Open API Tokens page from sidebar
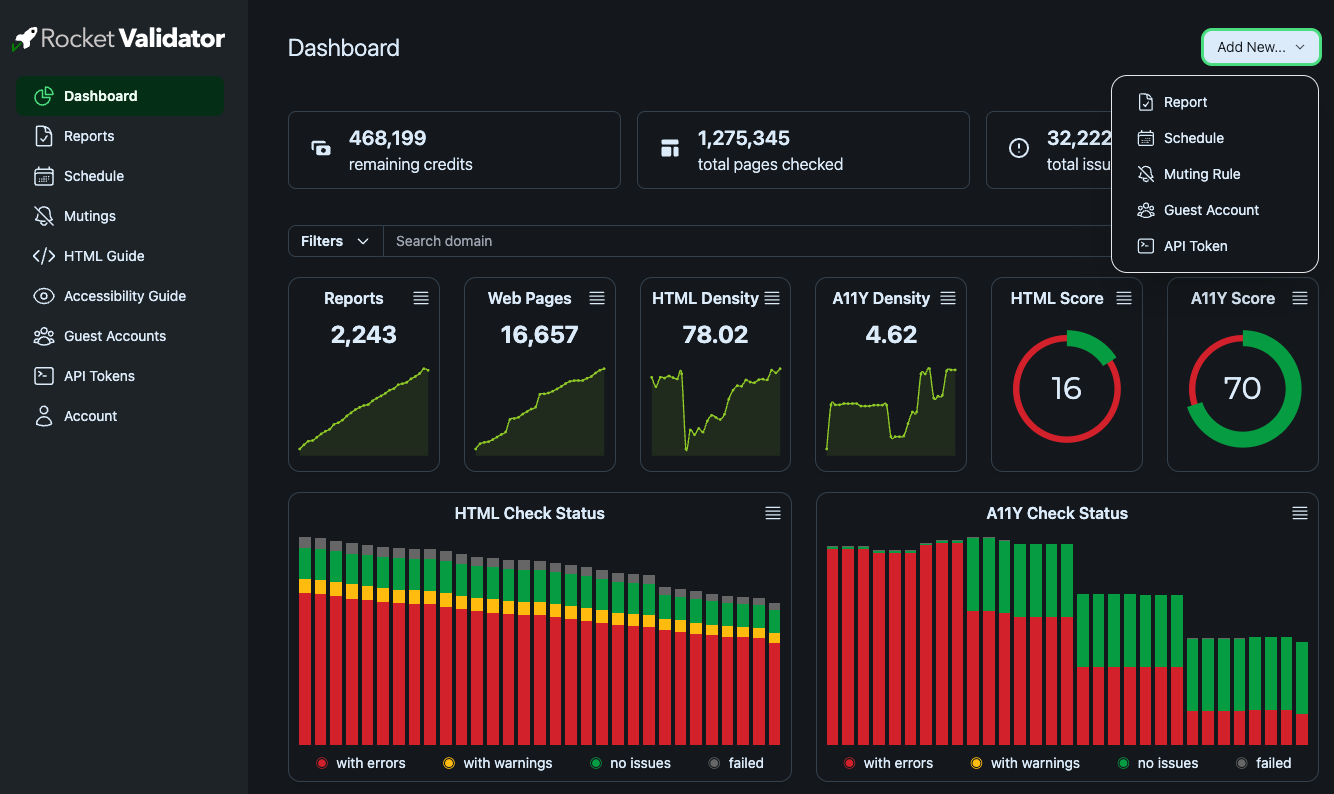This screenshot has height=794, width=1334. [120, 376]
